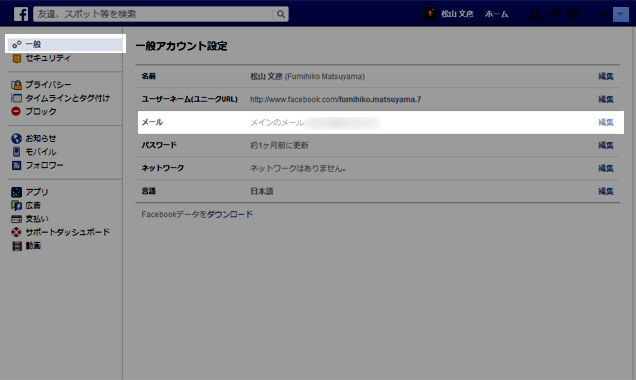Screen dimensions: 636x380
Task: Click the globe icon beside お知らせ
Action: click(16, 138)
